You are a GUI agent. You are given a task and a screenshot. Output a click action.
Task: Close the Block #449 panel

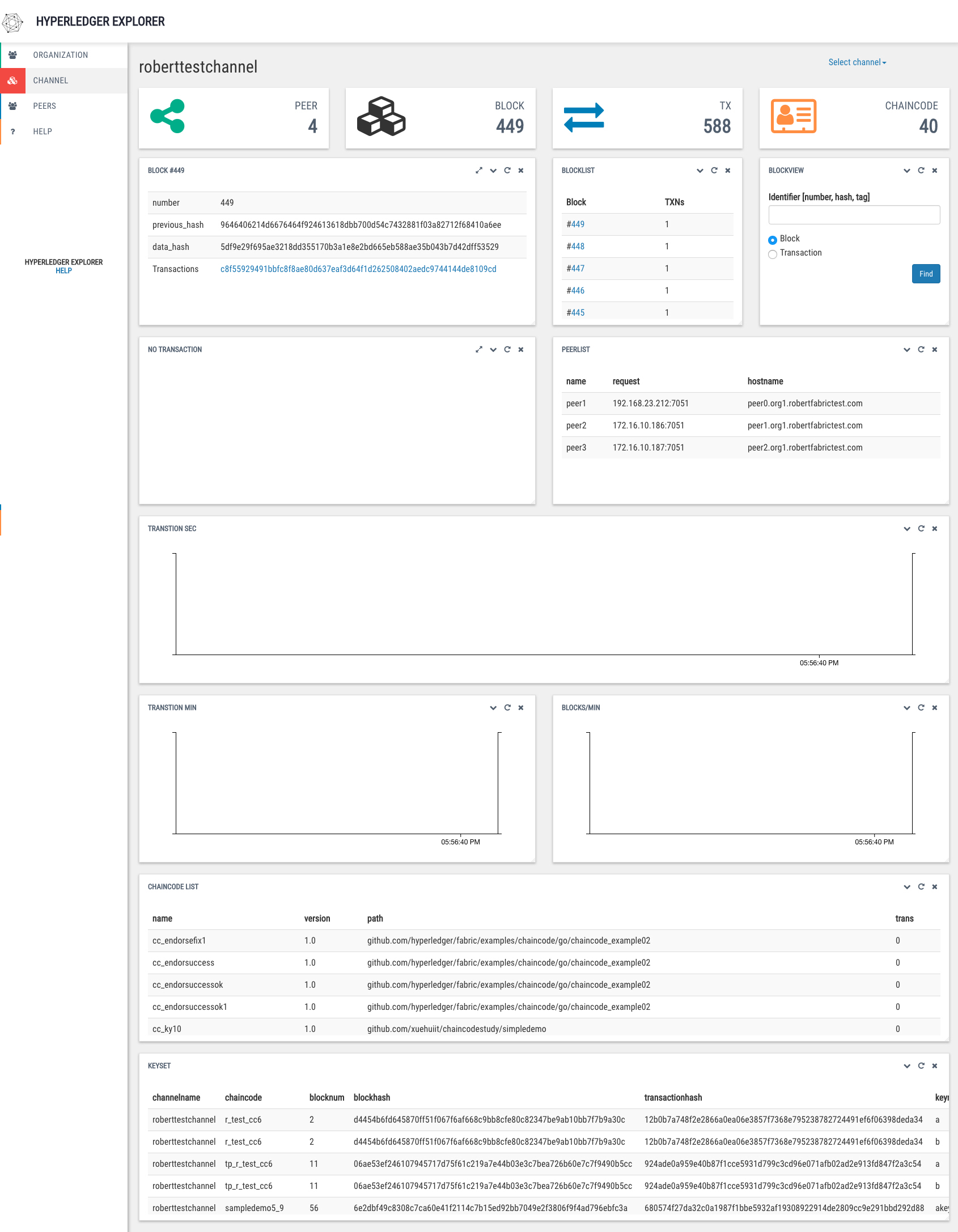[521, 171]
